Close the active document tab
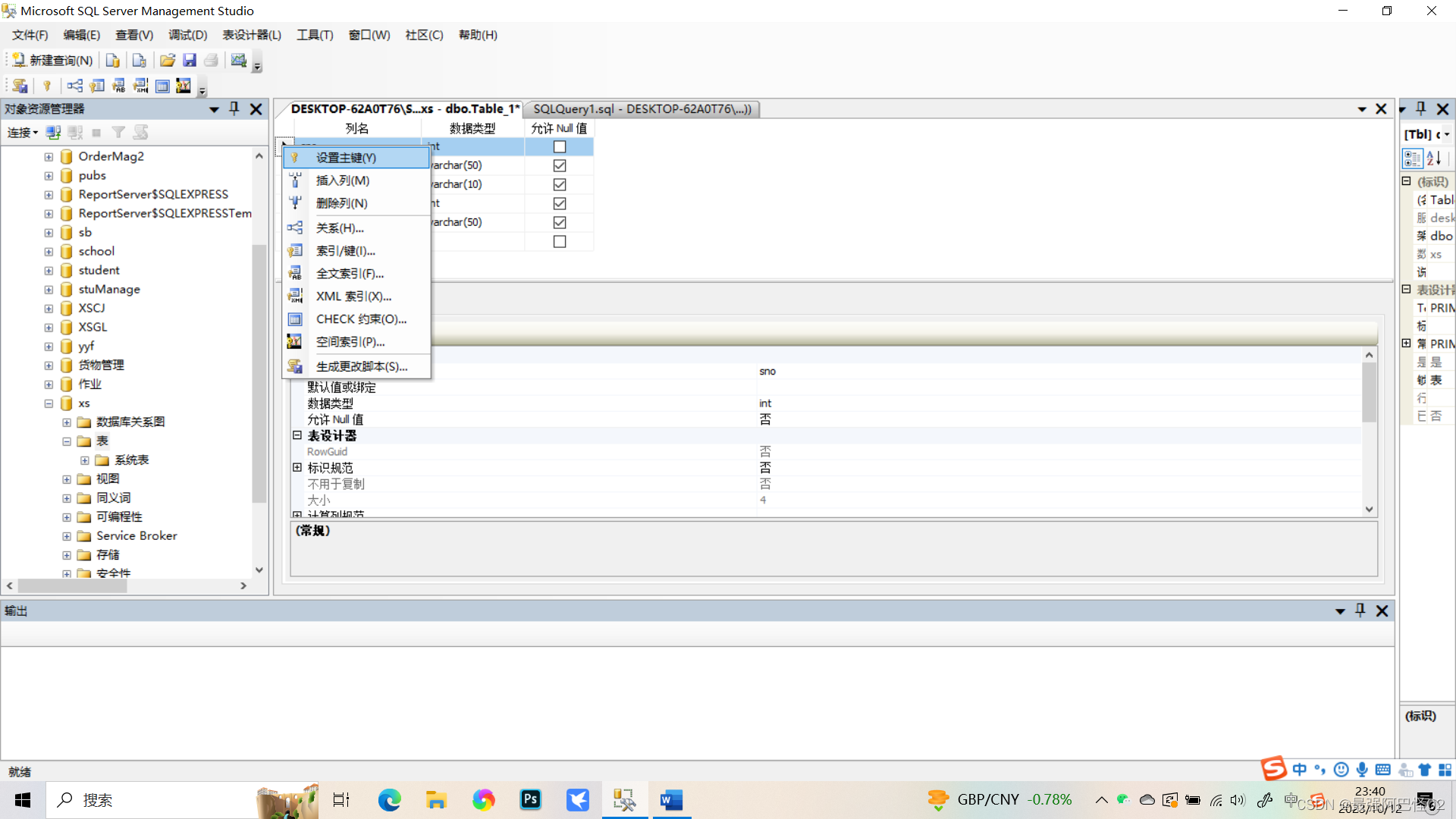The image size is (1456, 819). click(x=1381, y=109)
